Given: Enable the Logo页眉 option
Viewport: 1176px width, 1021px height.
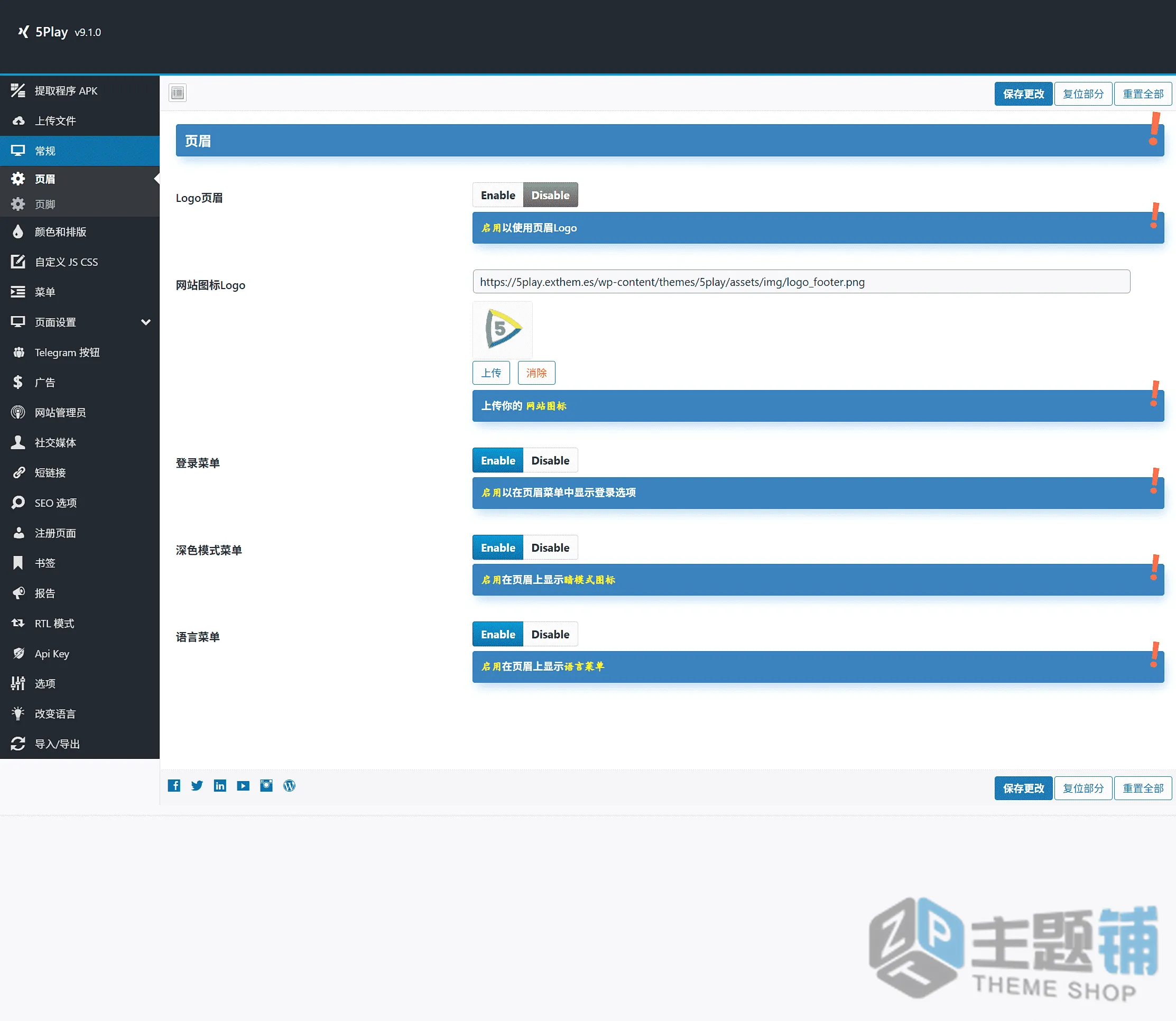Looking at the screenshot, I should [498, 195].
